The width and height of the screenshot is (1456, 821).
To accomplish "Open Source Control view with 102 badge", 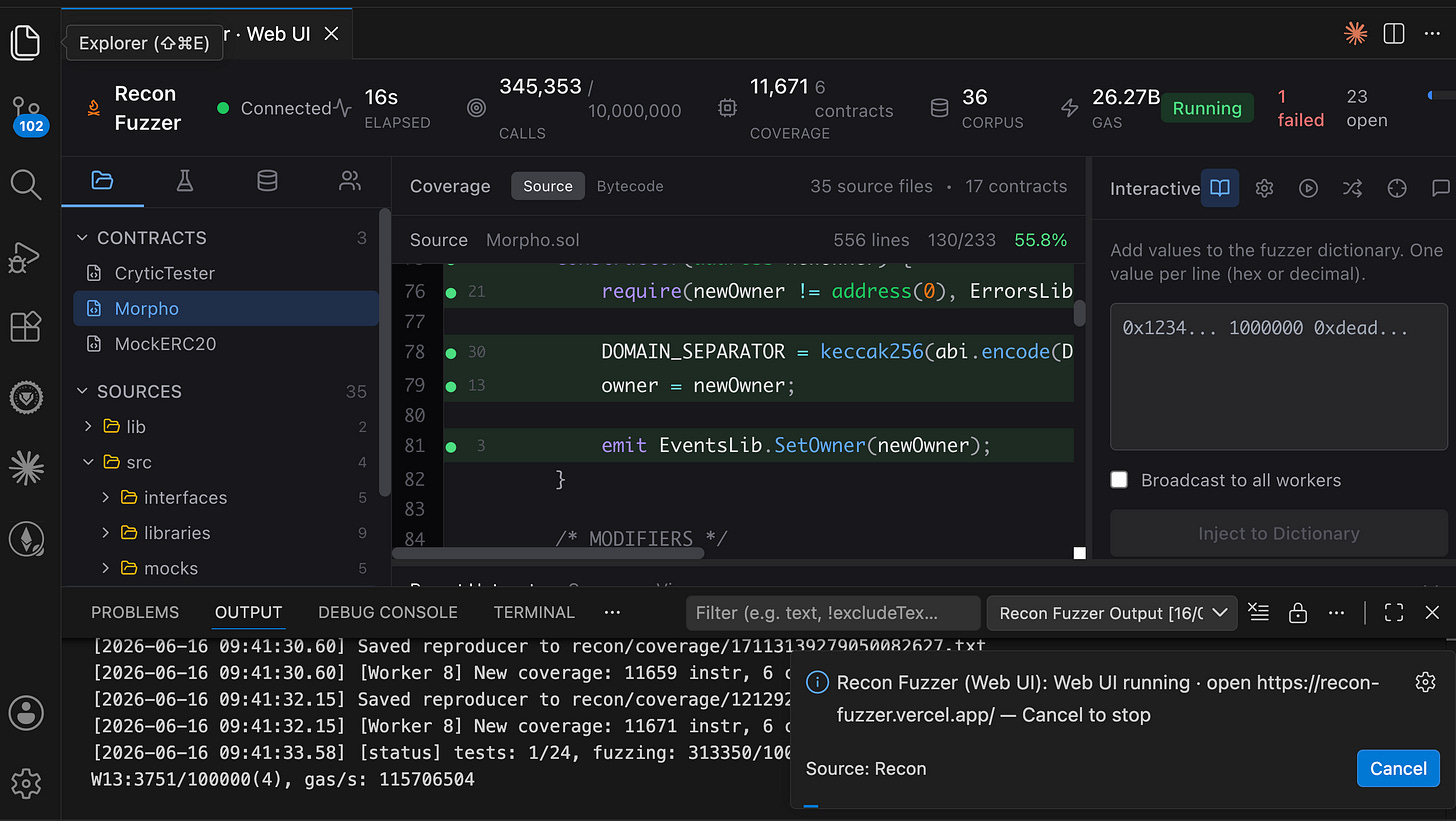I will (x=27, y=113).
